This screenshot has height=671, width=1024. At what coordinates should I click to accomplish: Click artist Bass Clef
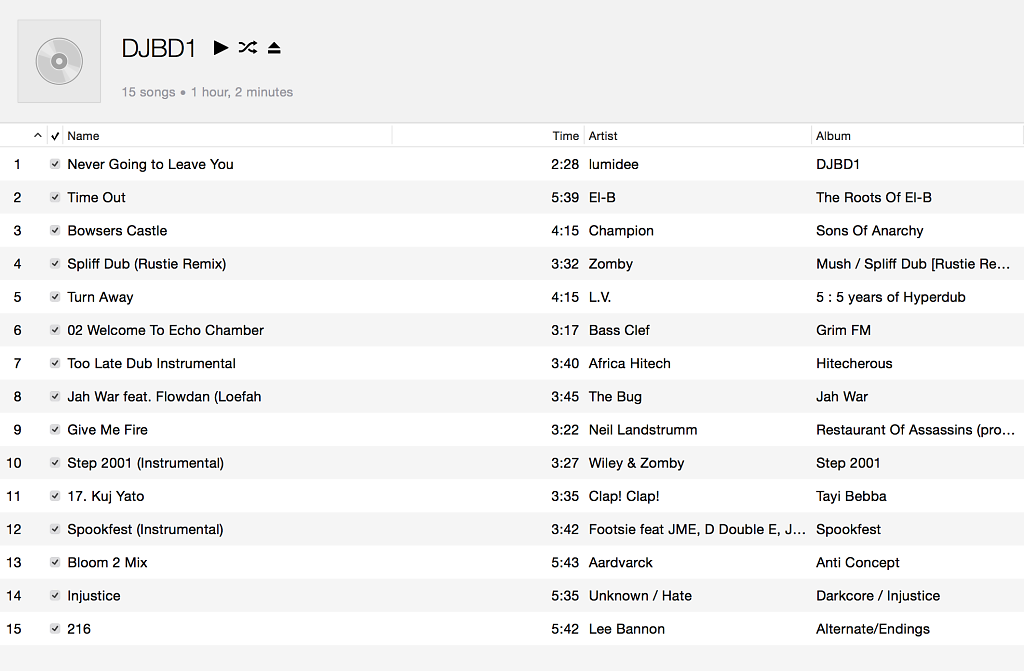(619, 330)
